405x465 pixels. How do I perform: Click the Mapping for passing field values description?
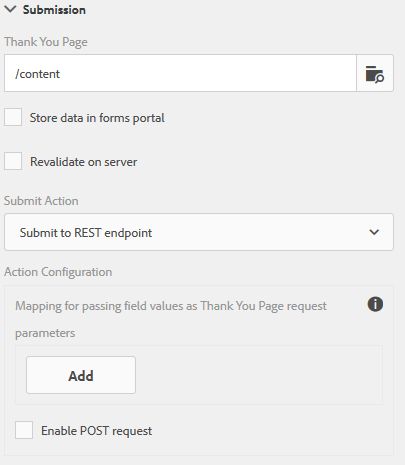tap(171, 319)
